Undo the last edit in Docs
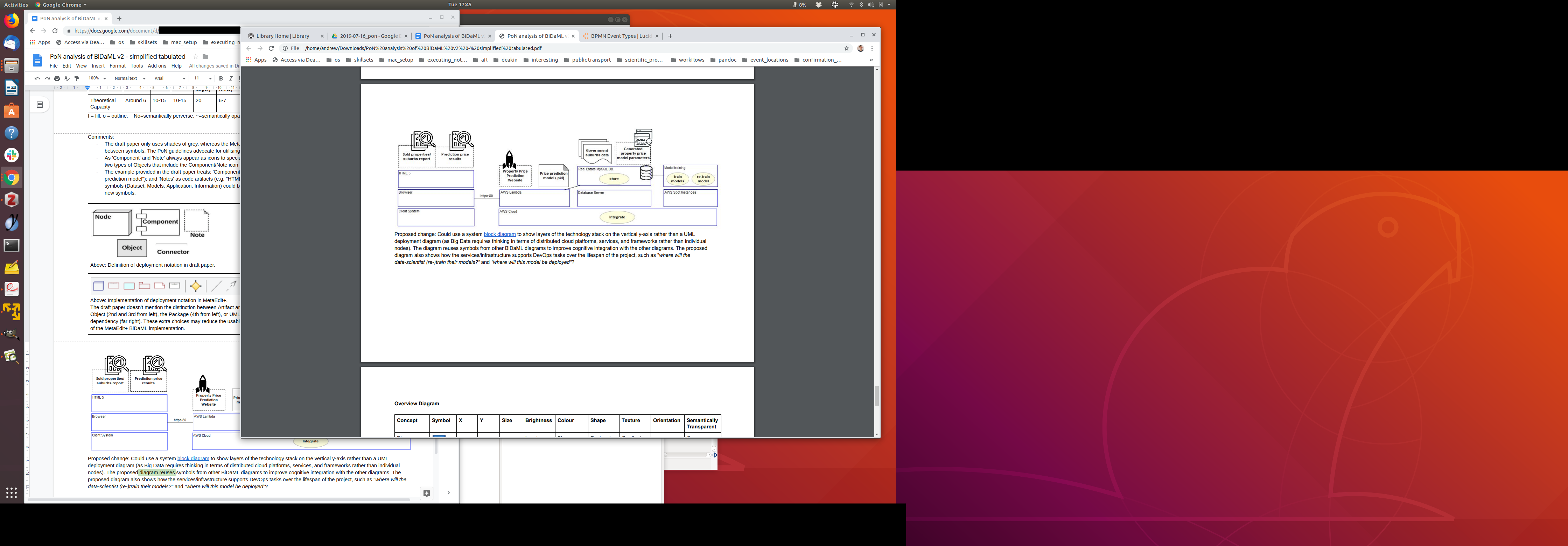This screenshot has height=546, width=1568. 37,78
